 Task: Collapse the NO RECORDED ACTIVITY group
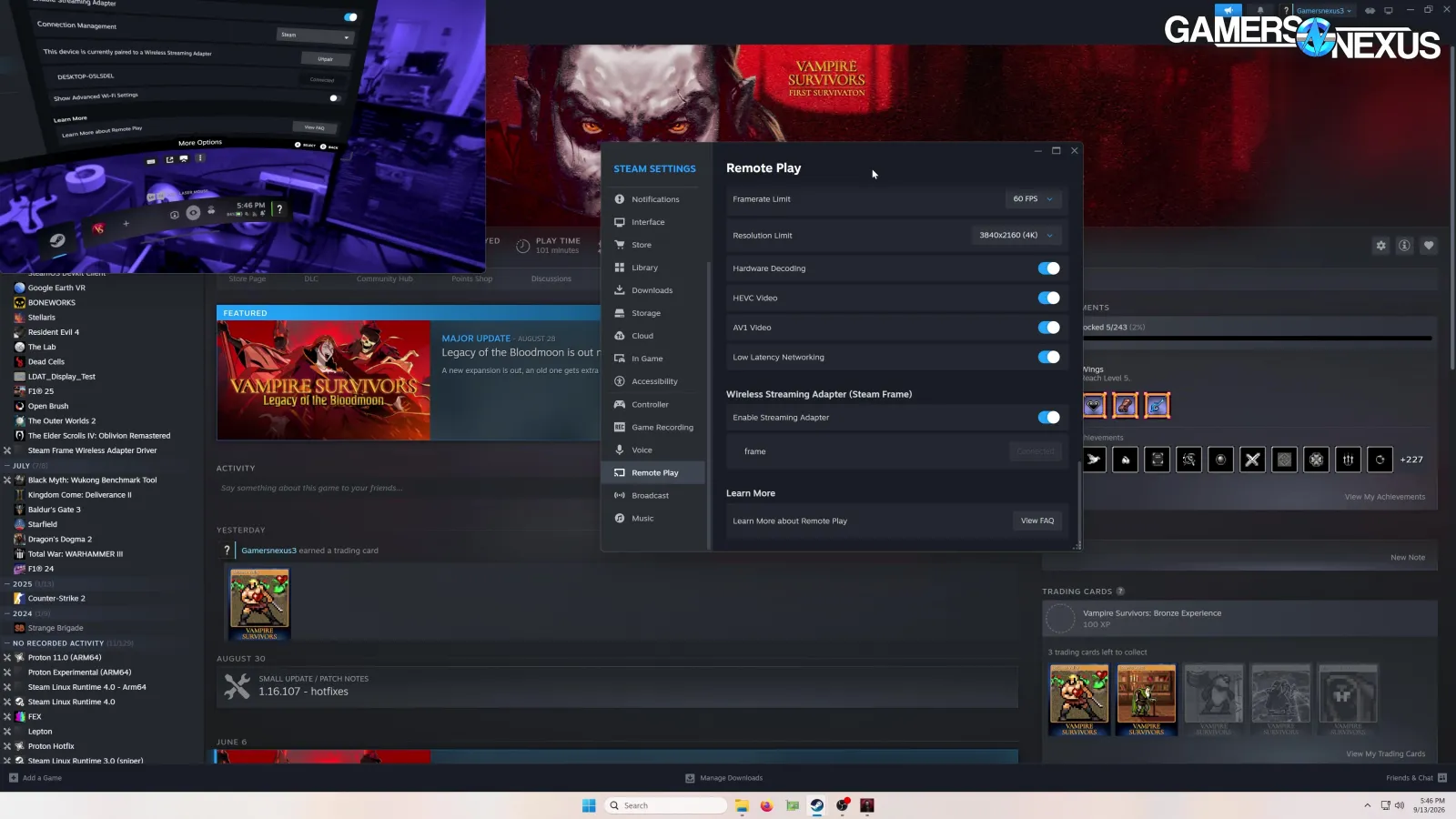(x=7, y=643)
